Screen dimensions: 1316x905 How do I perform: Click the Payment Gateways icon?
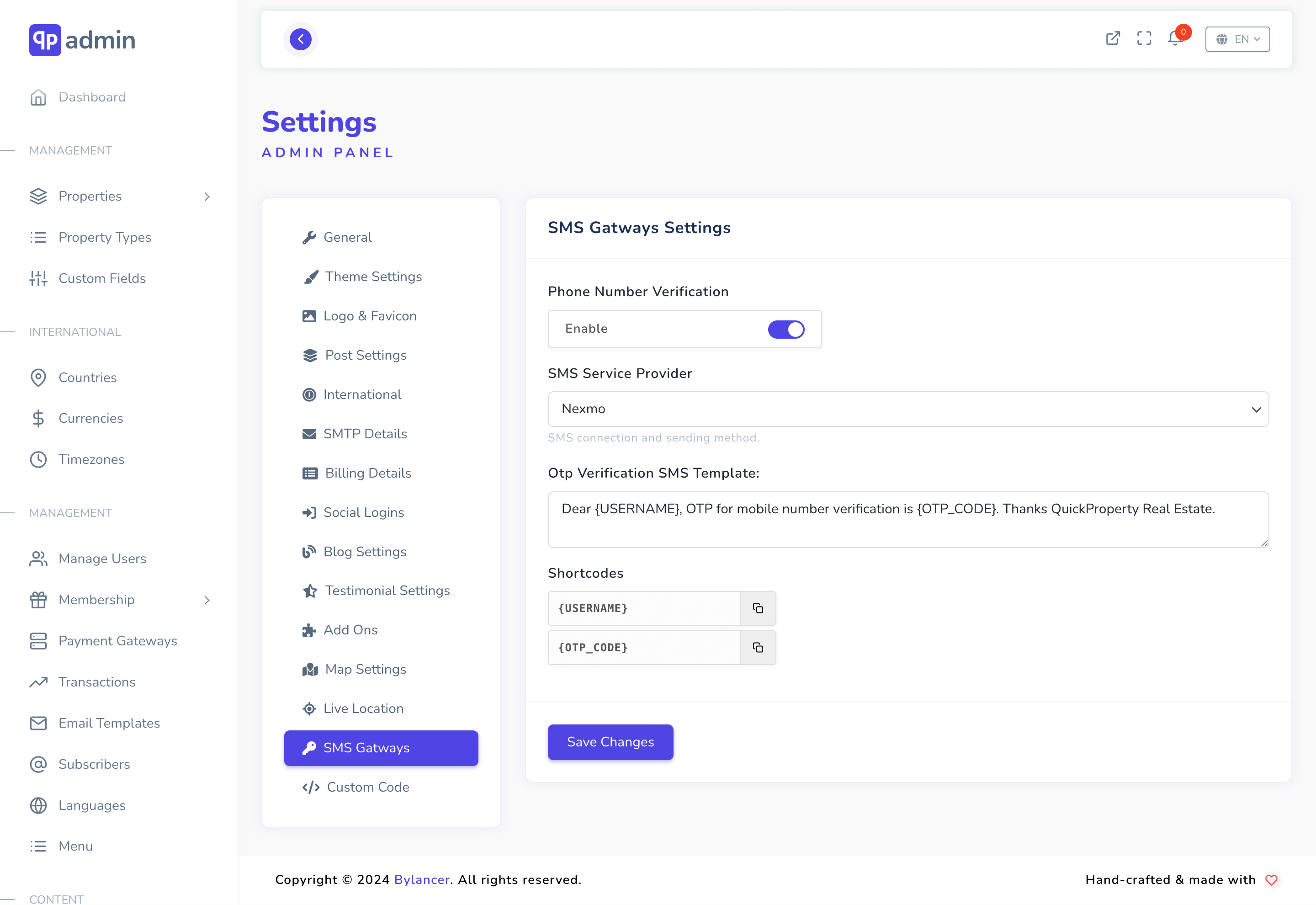38,641
